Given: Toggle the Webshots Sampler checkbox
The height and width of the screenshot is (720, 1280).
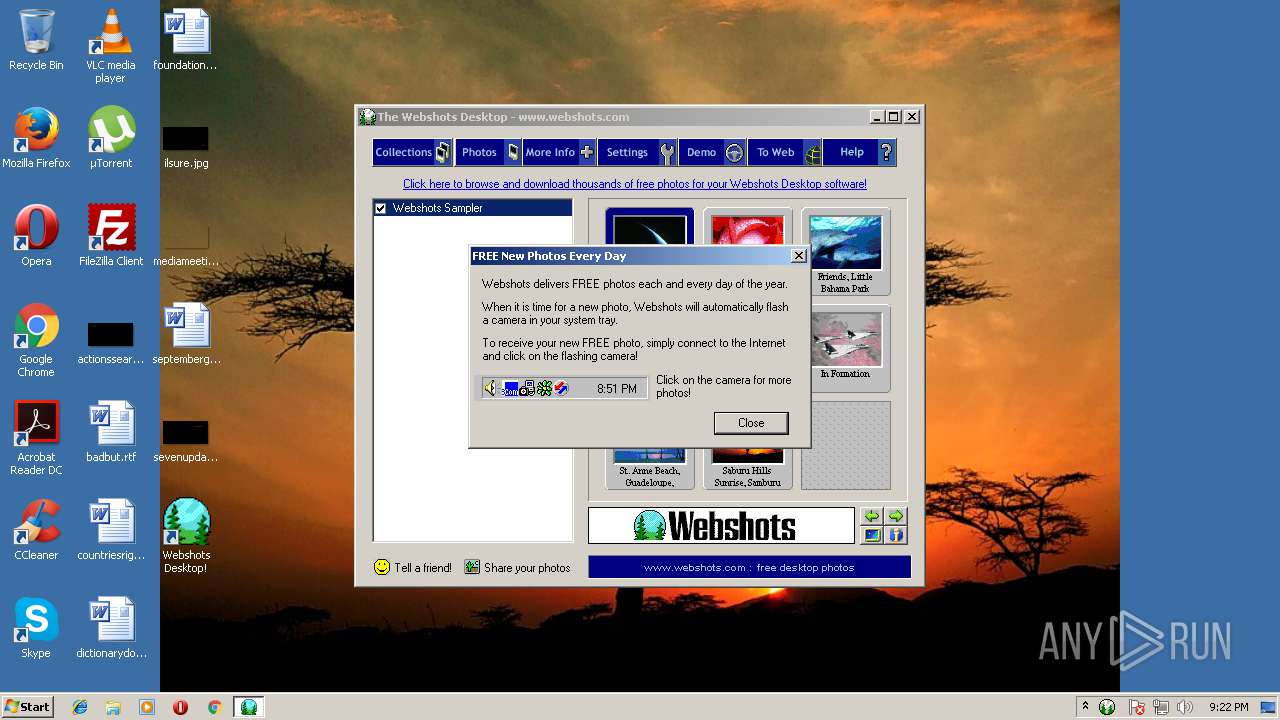Looking at the screenshot, I should click(380, 208).
